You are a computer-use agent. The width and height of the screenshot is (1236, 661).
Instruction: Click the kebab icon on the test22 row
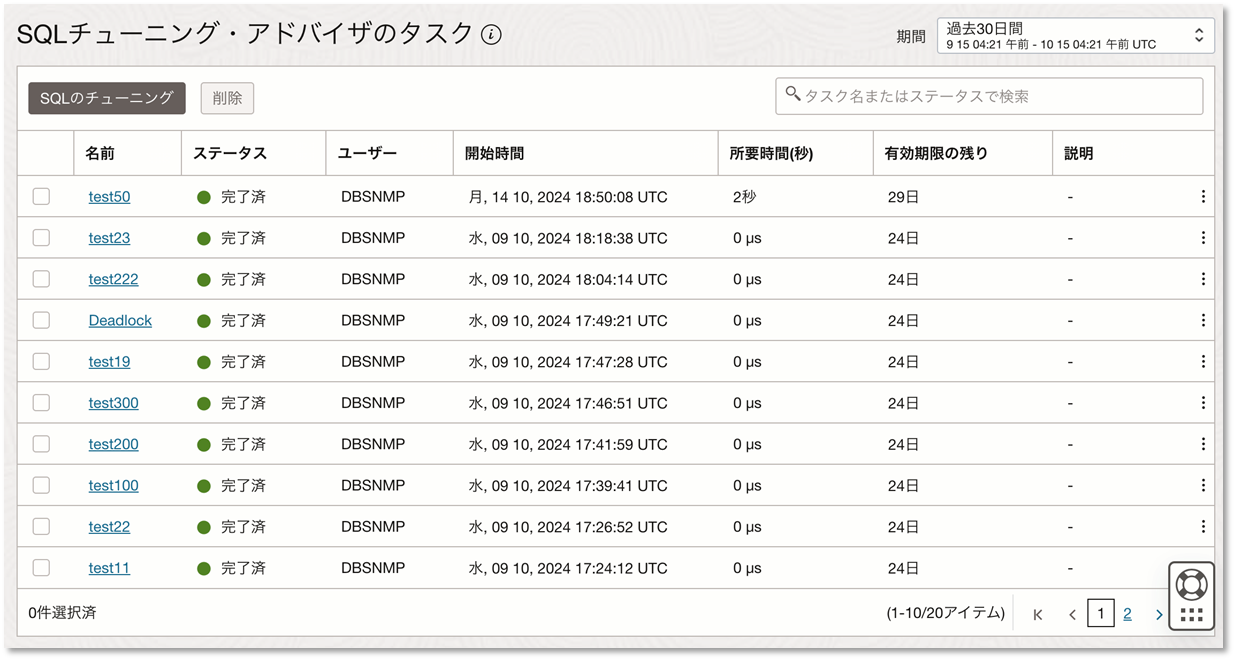click(x=1203, y=526)
